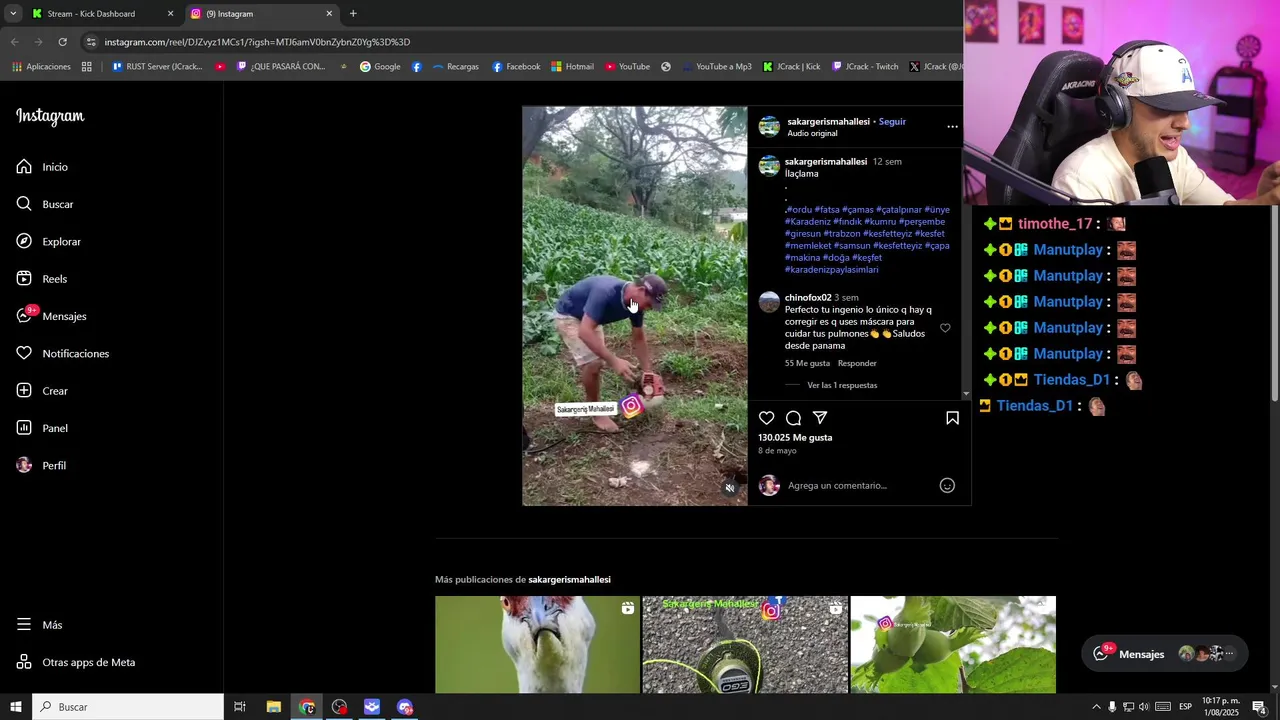Reload the current page
Viewport: 1280px width, 720px height.
[x=62, y=42]
